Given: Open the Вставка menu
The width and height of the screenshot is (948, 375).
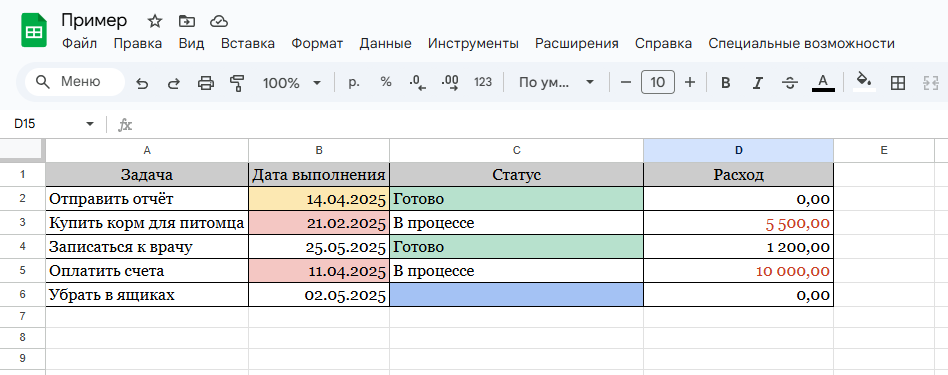Looking at the screenshot, I should (248, 44).
